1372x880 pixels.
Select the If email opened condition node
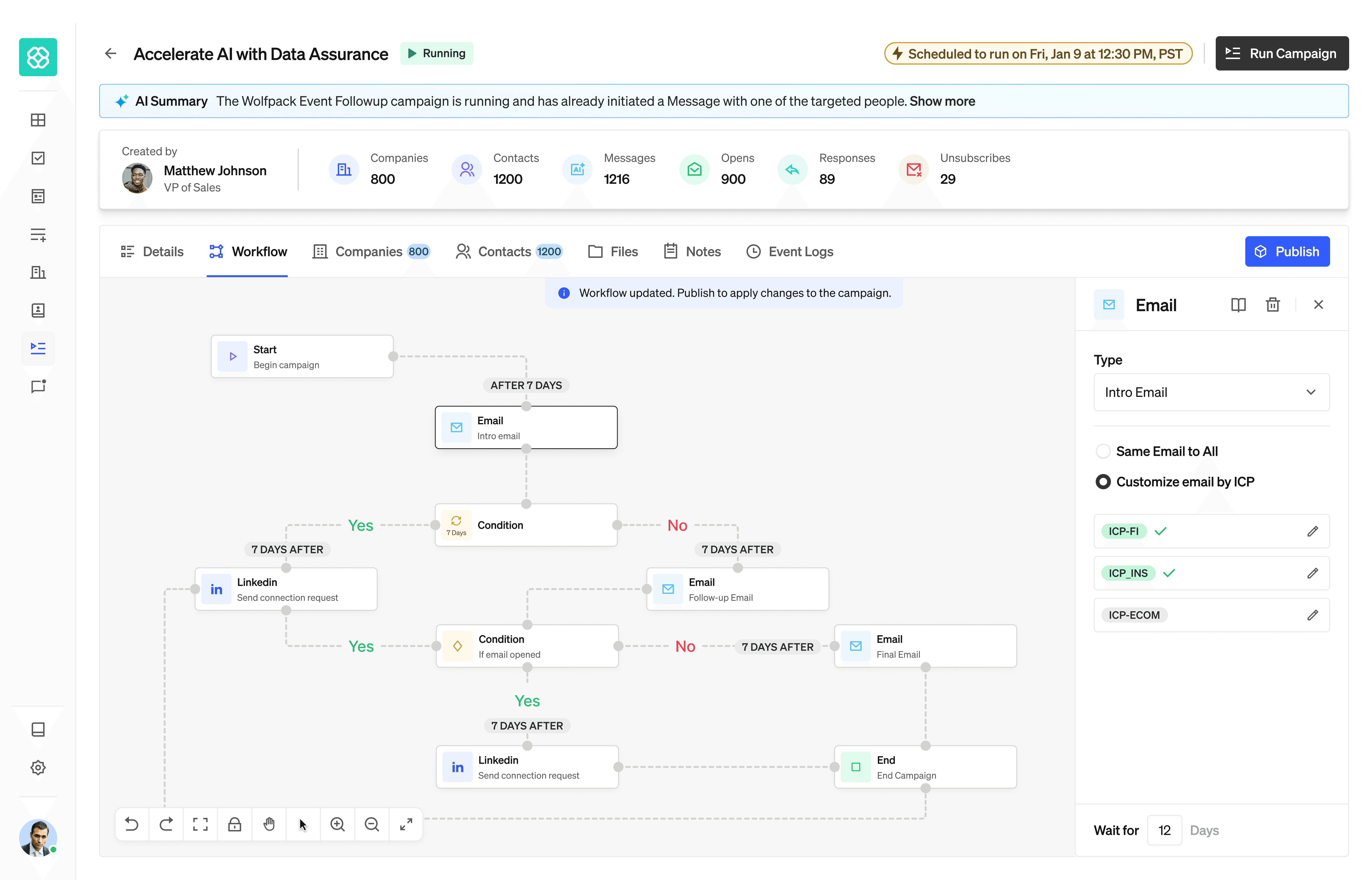527,646
